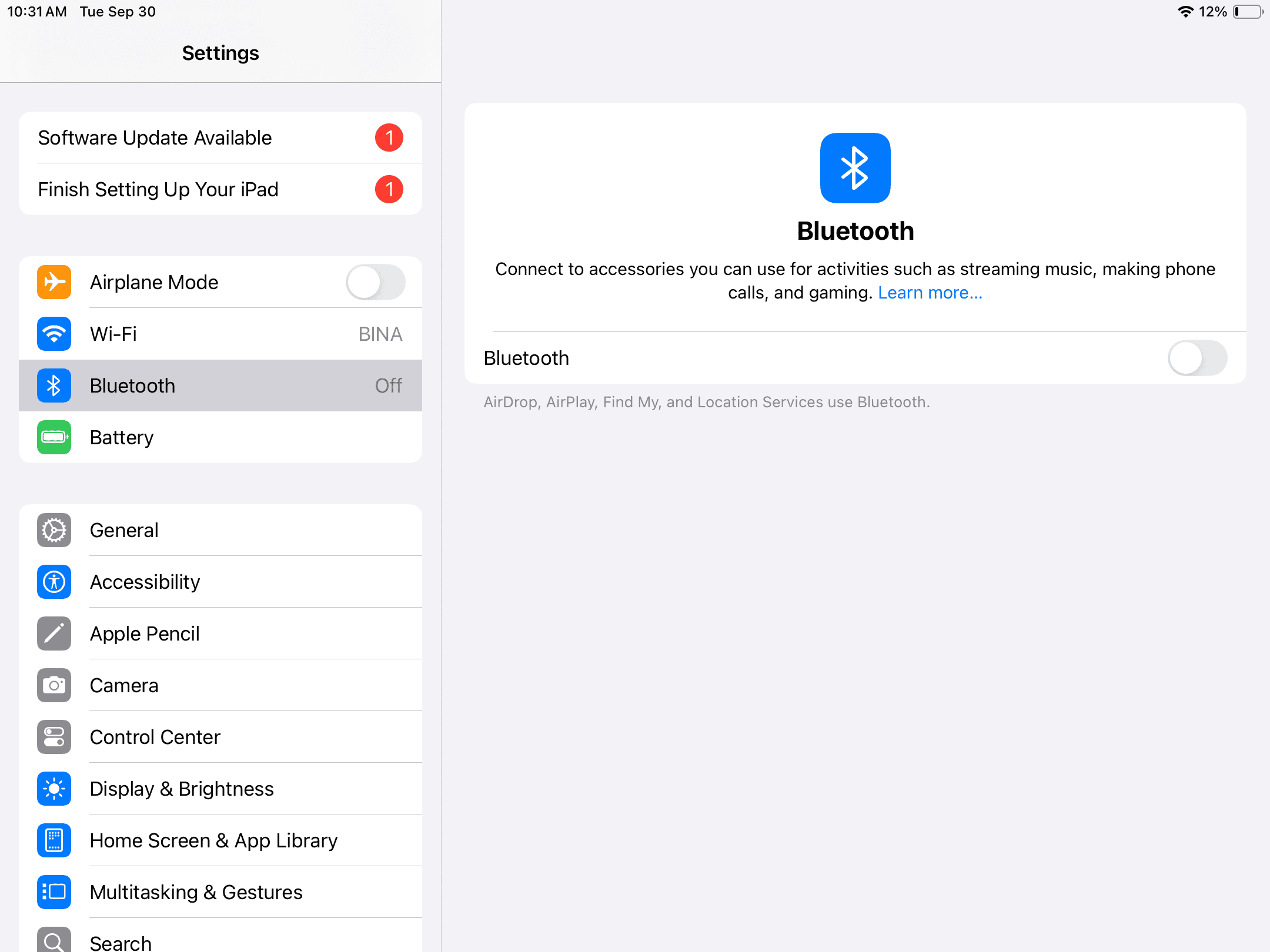Tap the Display & Brightness sun icon
This screenshot has height=952, width=1270.
54,789
